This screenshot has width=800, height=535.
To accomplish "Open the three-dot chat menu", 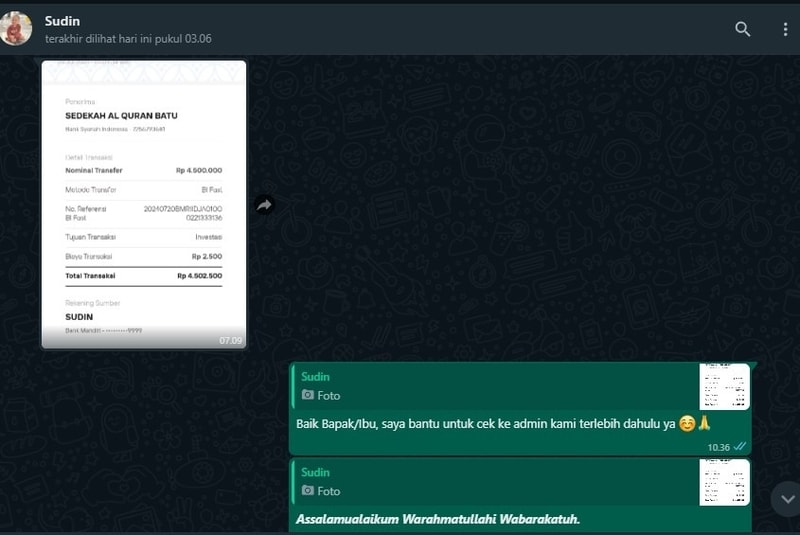I will tap(785, 29).
